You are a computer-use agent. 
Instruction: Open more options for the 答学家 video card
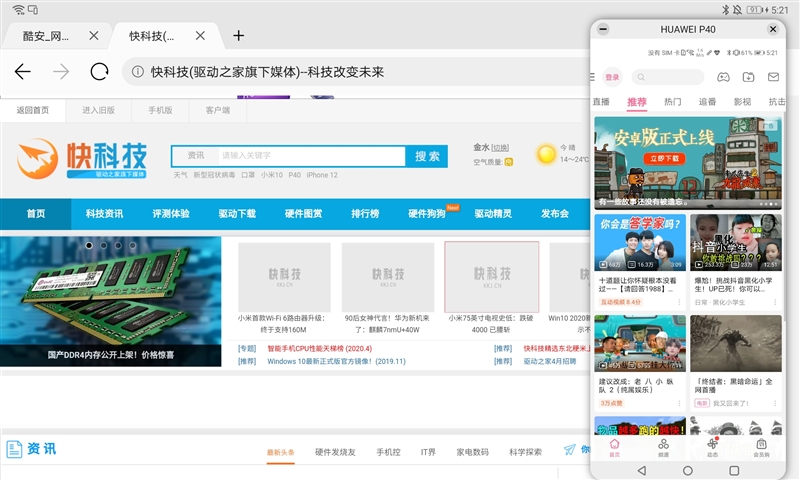pos(680,301)
